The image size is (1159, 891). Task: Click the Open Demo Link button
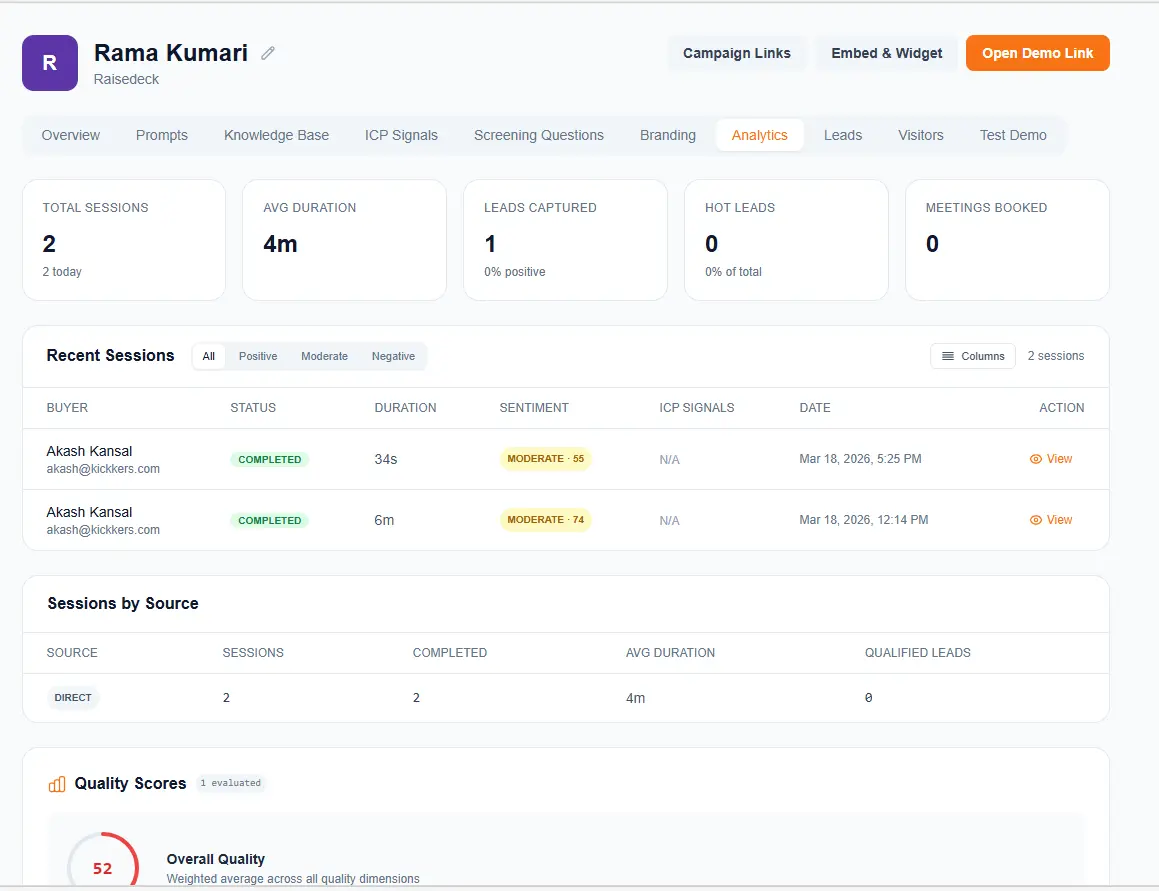[x=1037, y=53]
